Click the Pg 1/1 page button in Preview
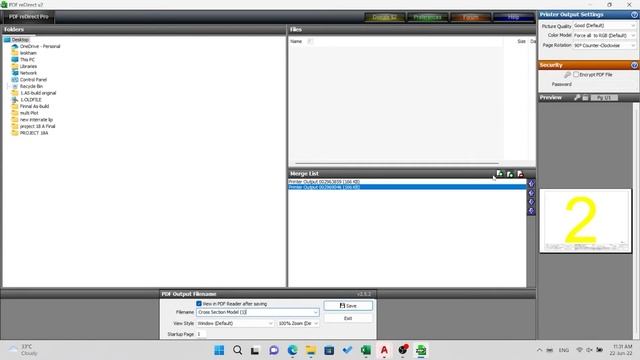 (604, 98)
